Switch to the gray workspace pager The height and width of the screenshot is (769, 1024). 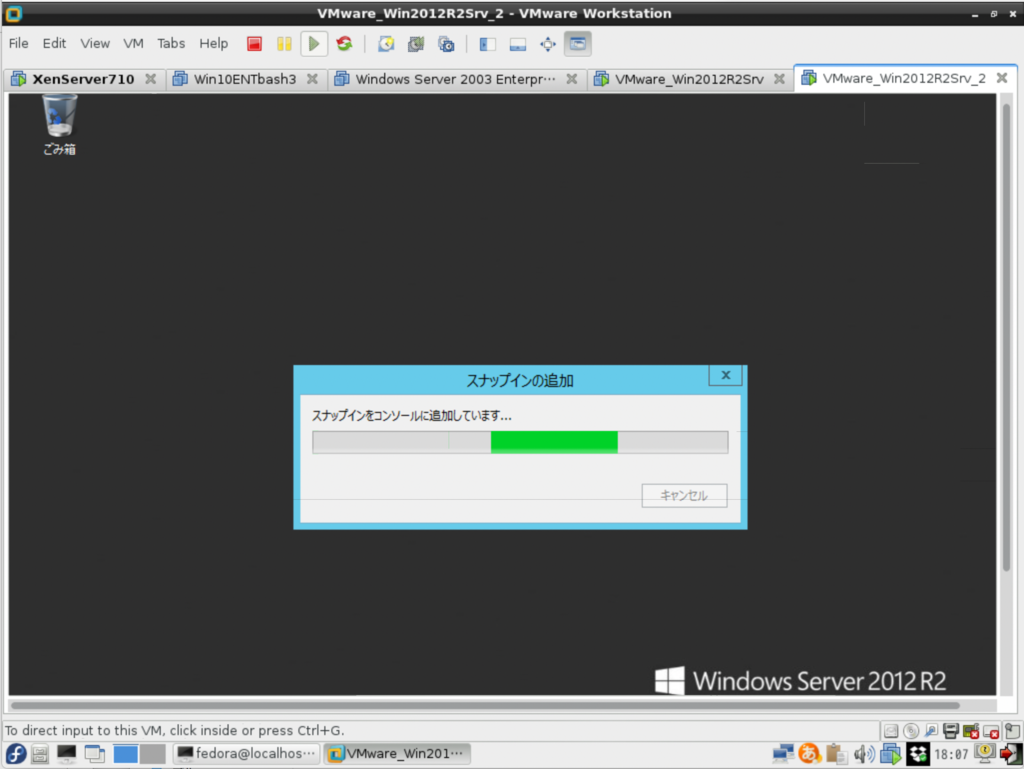(153, 754)
